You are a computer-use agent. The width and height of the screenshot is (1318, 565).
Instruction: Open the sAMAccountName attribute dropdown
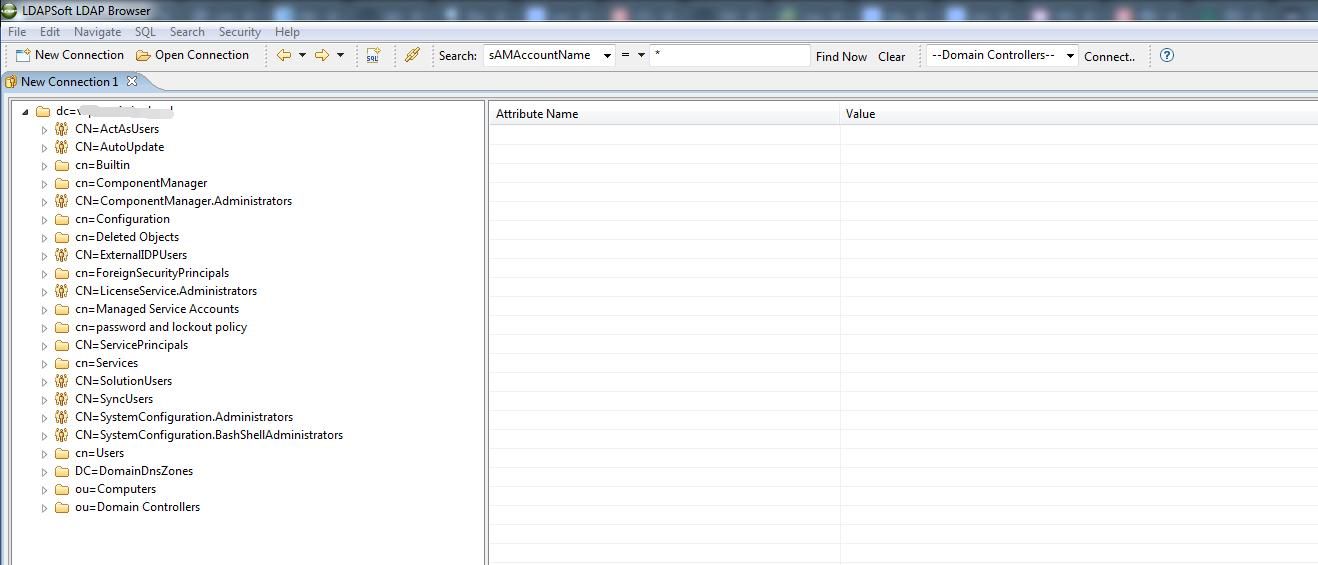click(607, 56)
